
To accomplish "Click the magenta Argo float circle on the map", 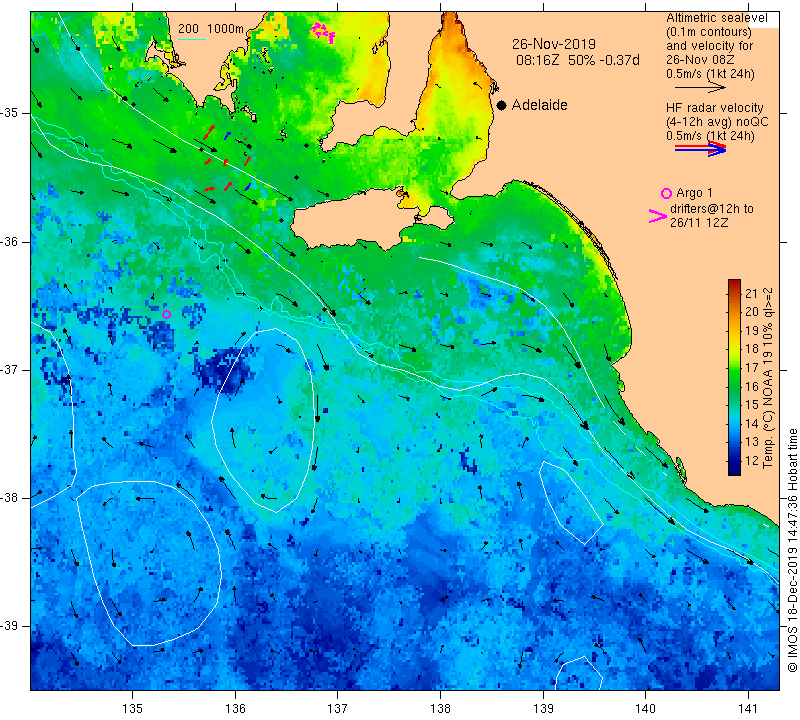I will click(166, 314).
